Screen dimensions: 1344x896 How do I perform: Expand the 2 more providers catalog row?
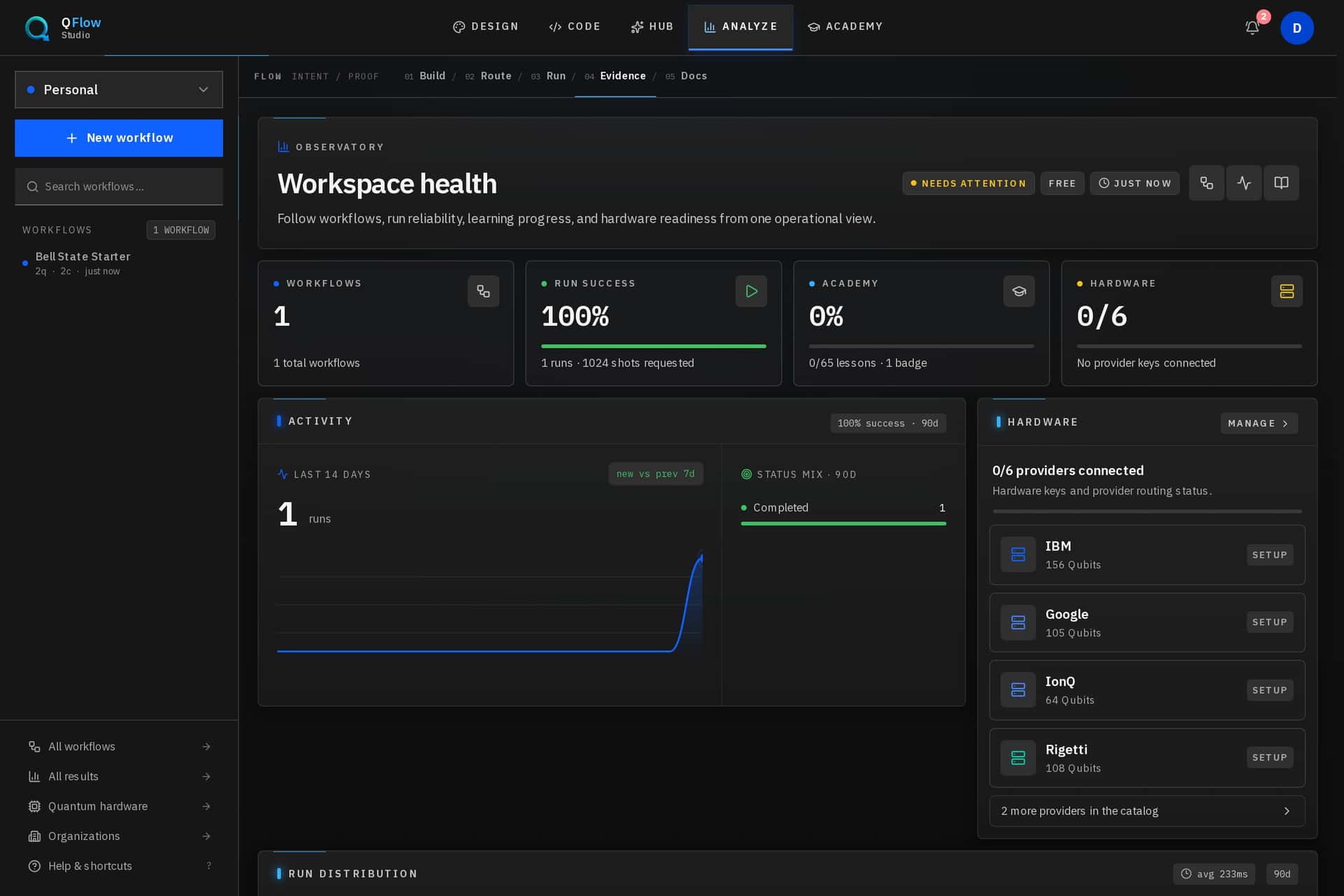point(1147,811)
